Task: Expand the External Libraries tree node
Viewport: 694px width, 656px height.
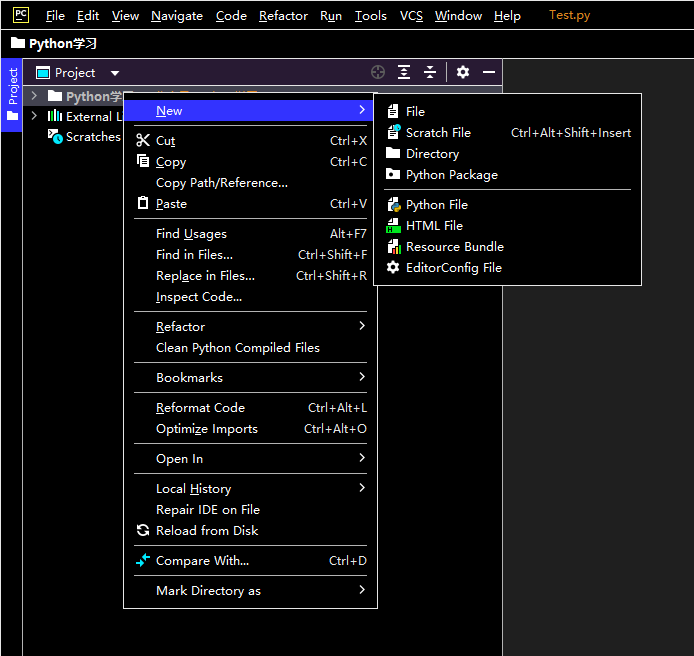Action: 34,116
